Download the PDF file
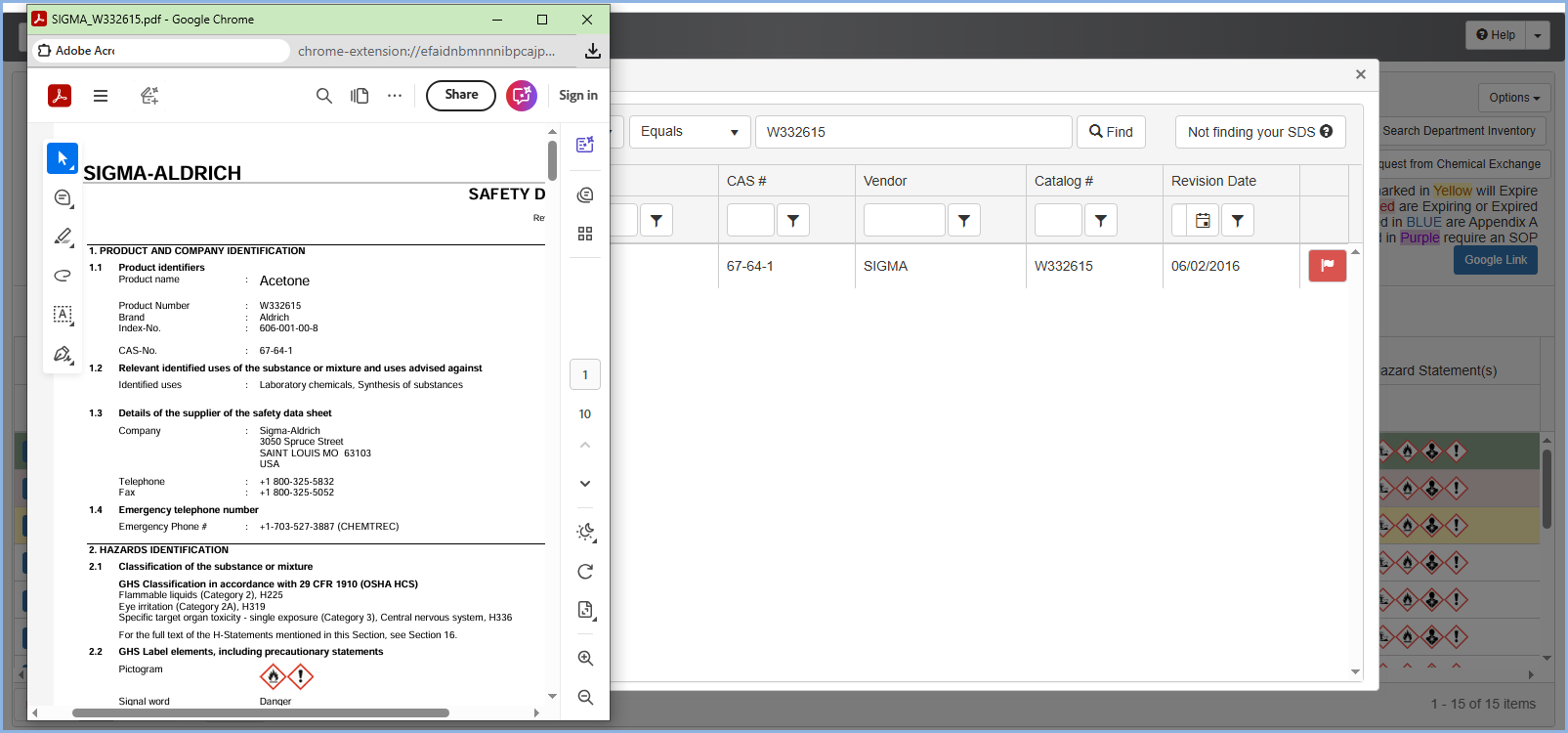The width and height of the screenshot is (1568, 733). (x=592, y=51)
